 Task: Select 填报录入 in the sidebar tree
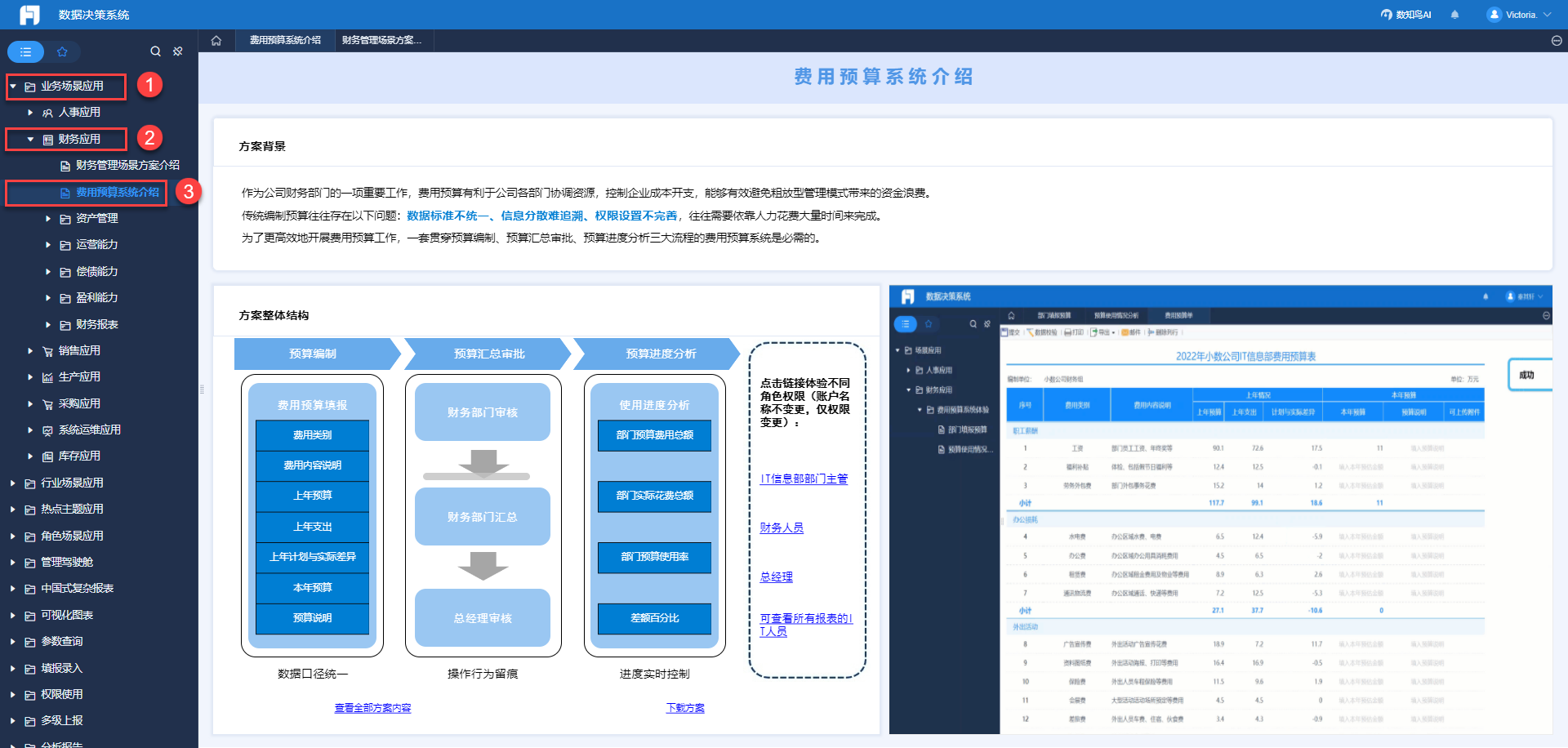(x=62, y=669)
